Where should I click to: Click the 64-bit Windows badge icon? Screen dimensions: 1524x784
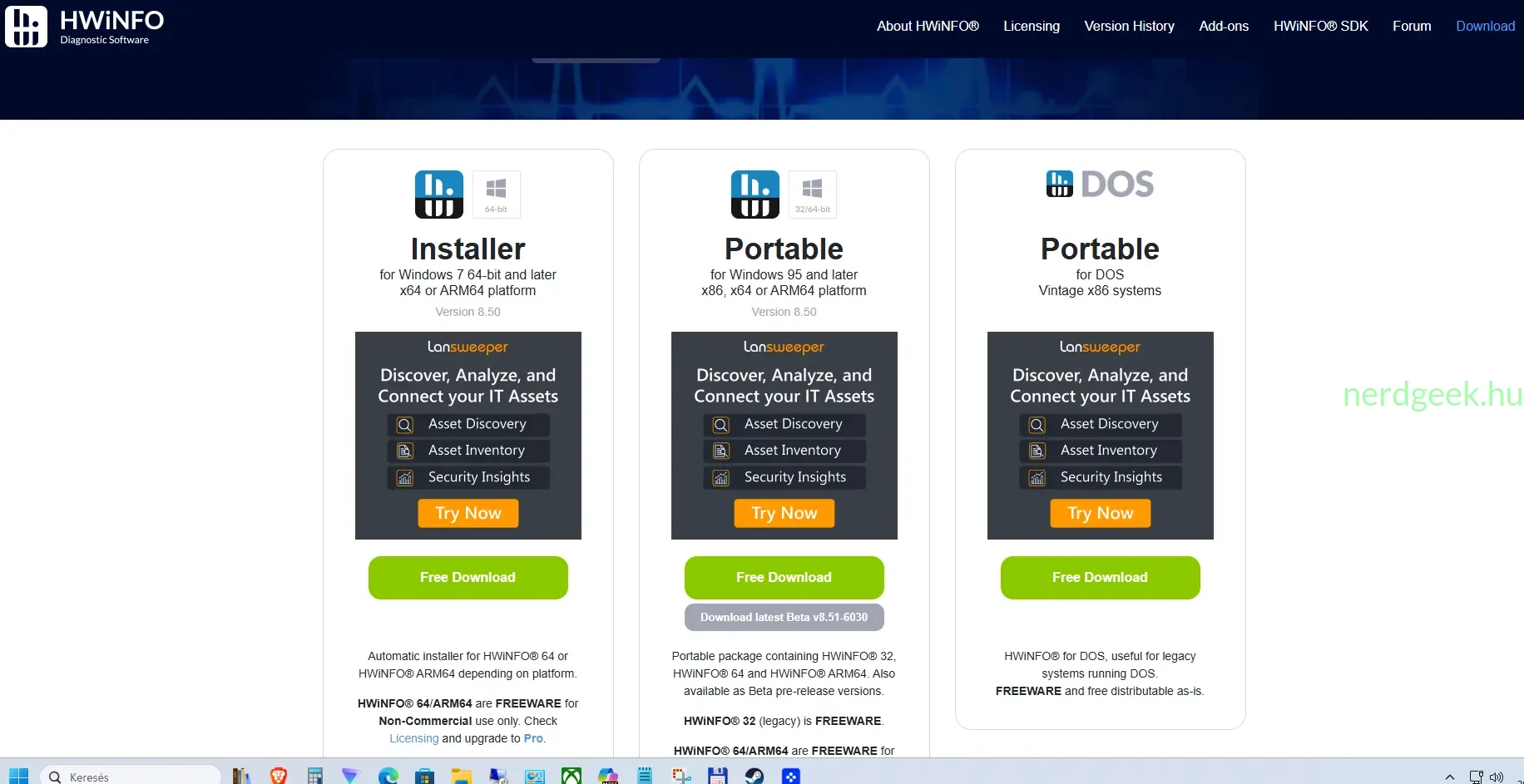[x=497, y=195]
